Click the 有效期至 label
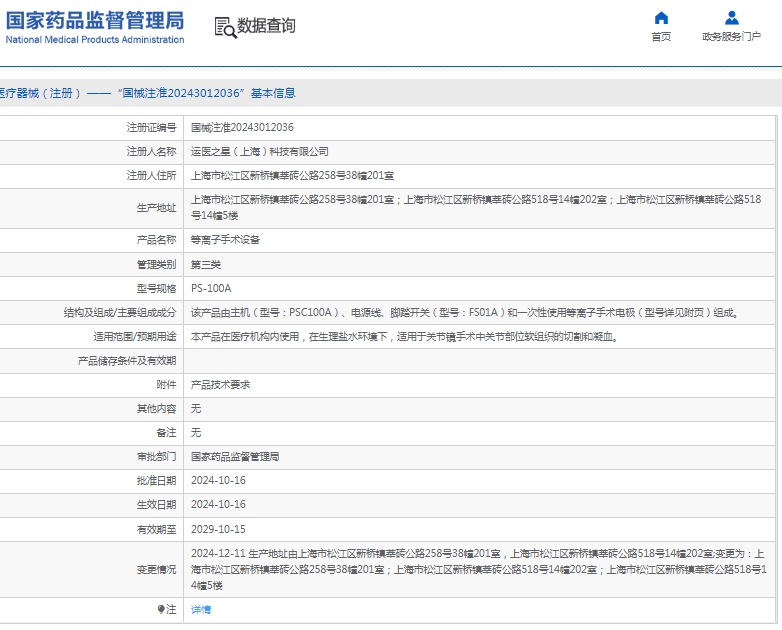Screen dimensions: 782x630 tap(157, 529)
